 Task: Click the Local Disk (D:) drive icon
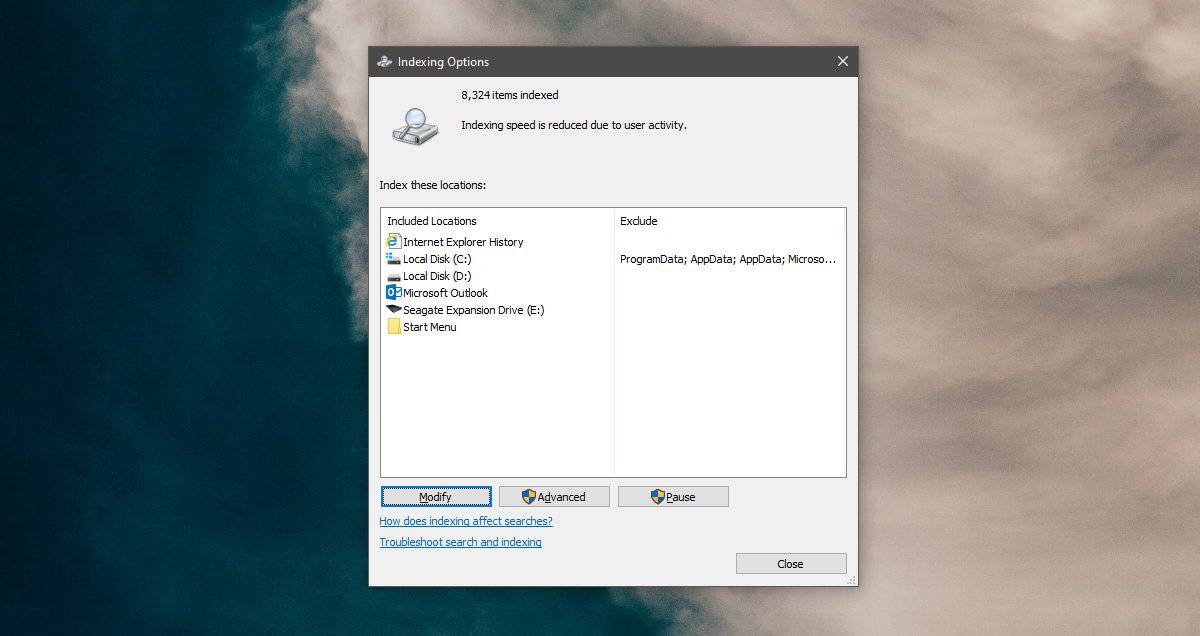click(394, 276)
